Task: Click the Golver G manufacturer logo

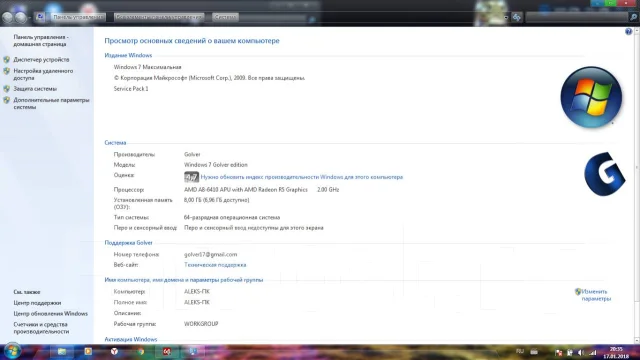Action: (604, 174)
